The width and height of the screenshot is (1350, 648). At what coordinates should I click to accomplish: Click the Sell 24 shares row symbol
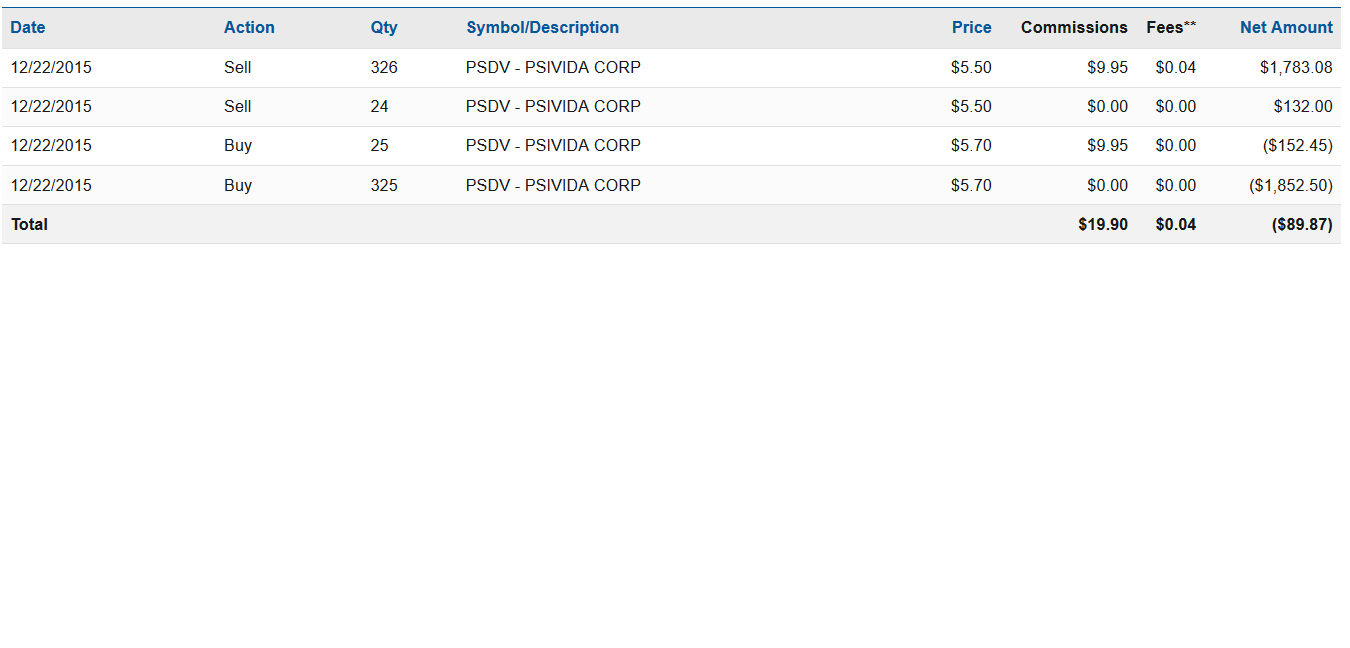(x=553, y=107)
